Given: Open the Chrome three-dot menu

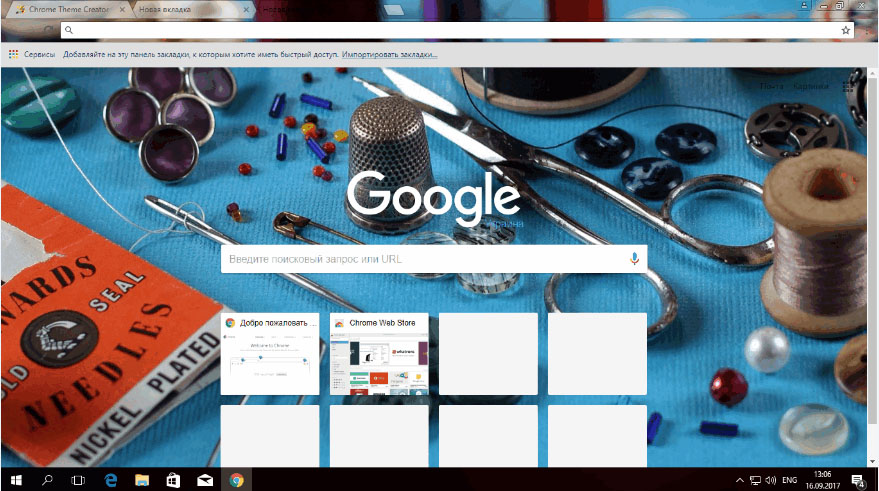Looking at the screenshot, I should (x=866, y=30).
